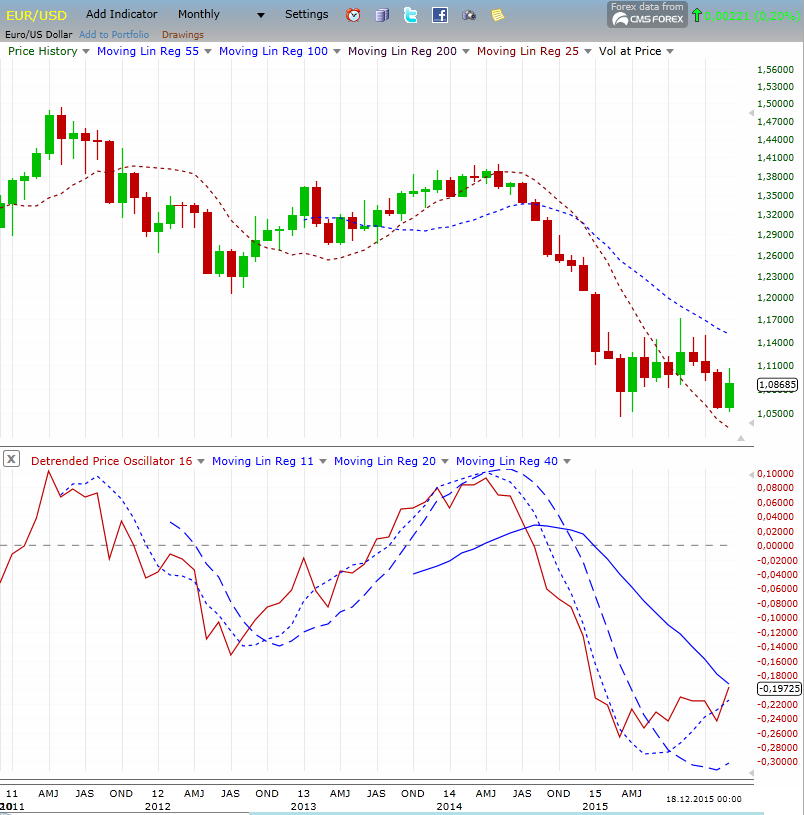Open the Add Indicator menu
The image size is (804, 815).
coord(121,14)
